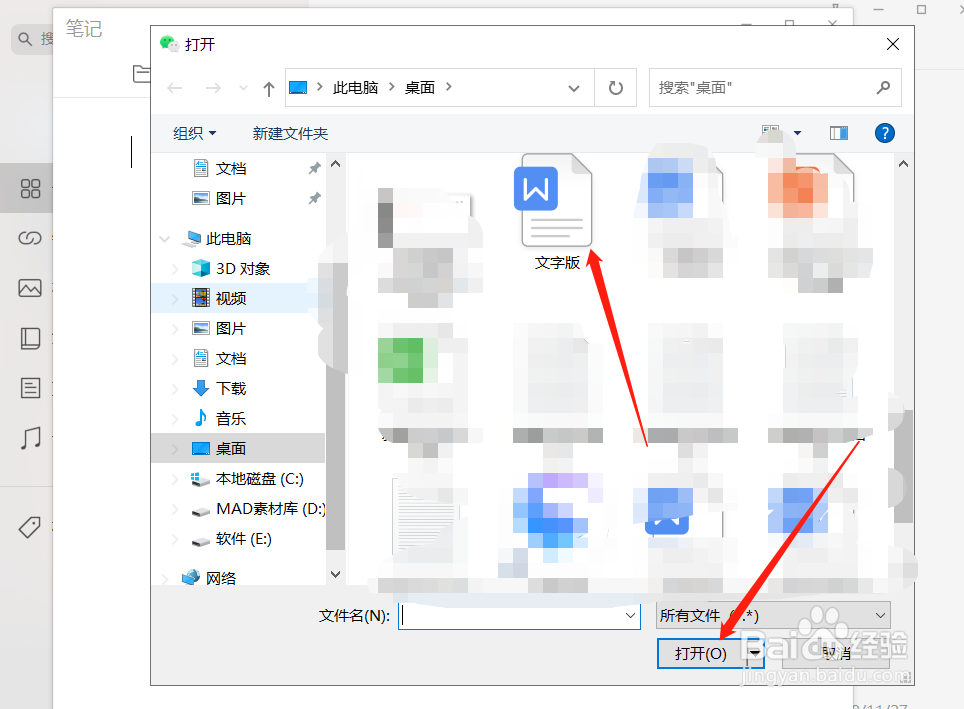
Task: Select the 文字版 document thumbnail
Action: [x=556, y=199]
